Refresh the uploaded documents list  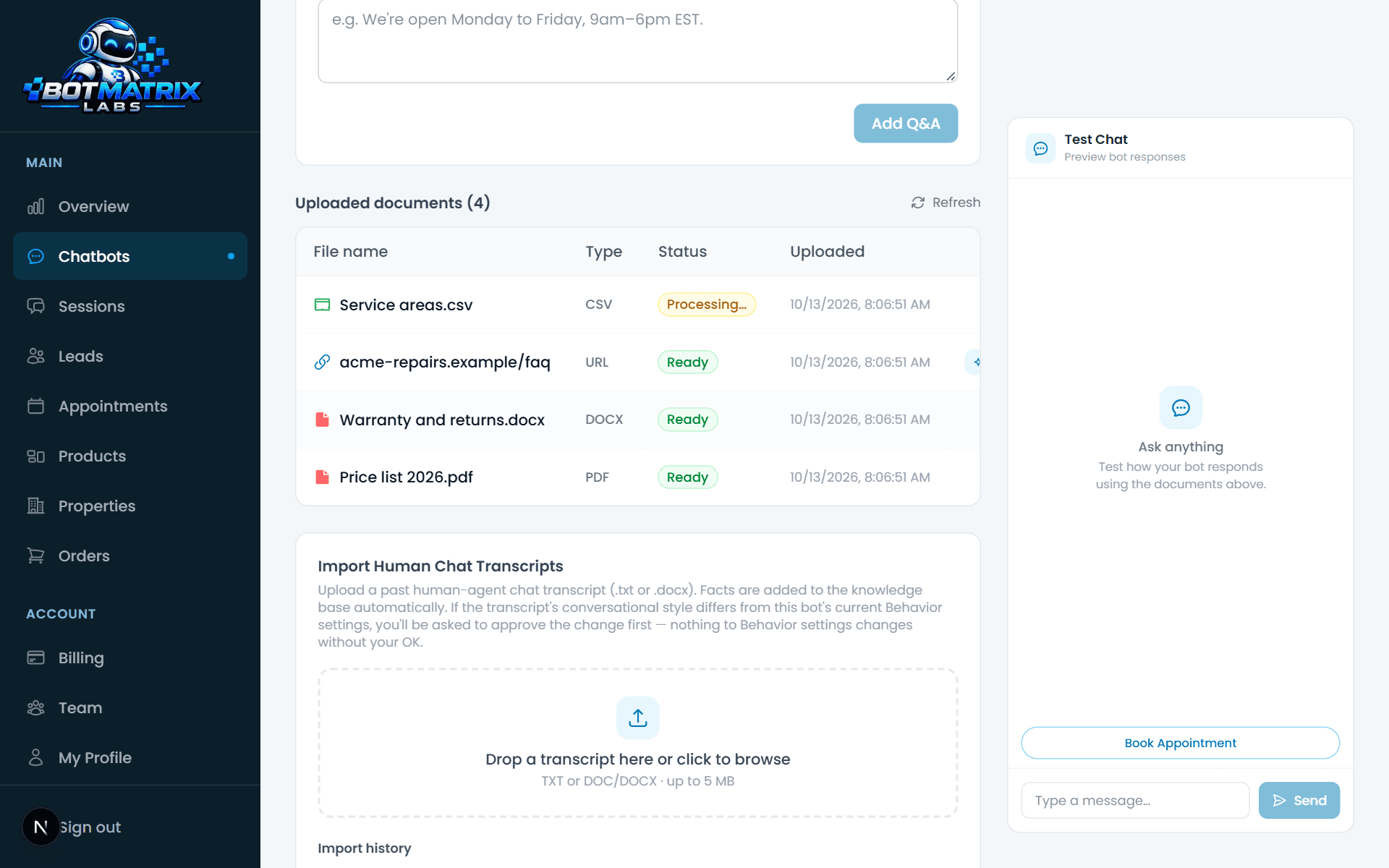pos(946,203)
